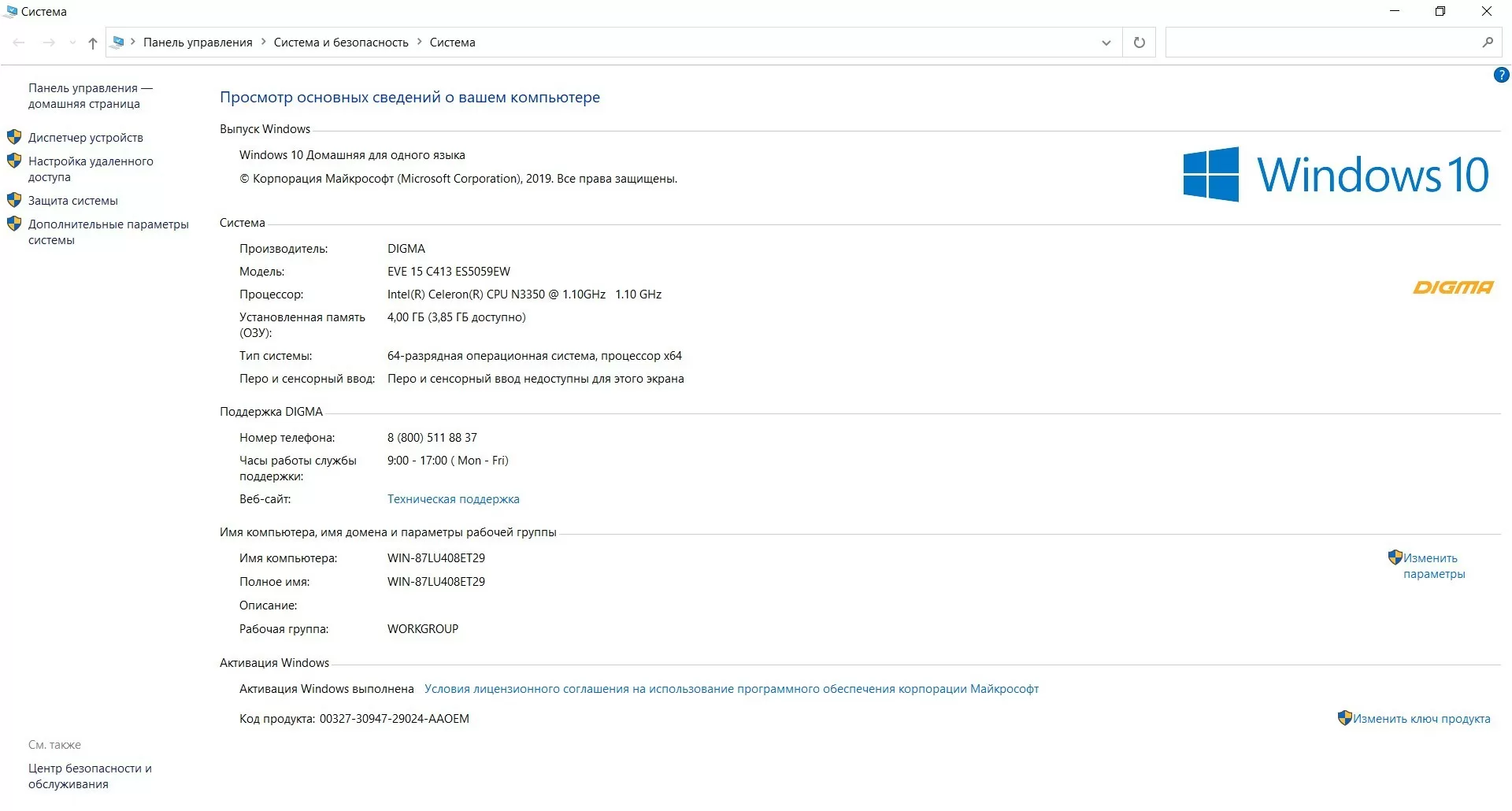Select WORKGROUP workgroup value

[x=423, y=629]
